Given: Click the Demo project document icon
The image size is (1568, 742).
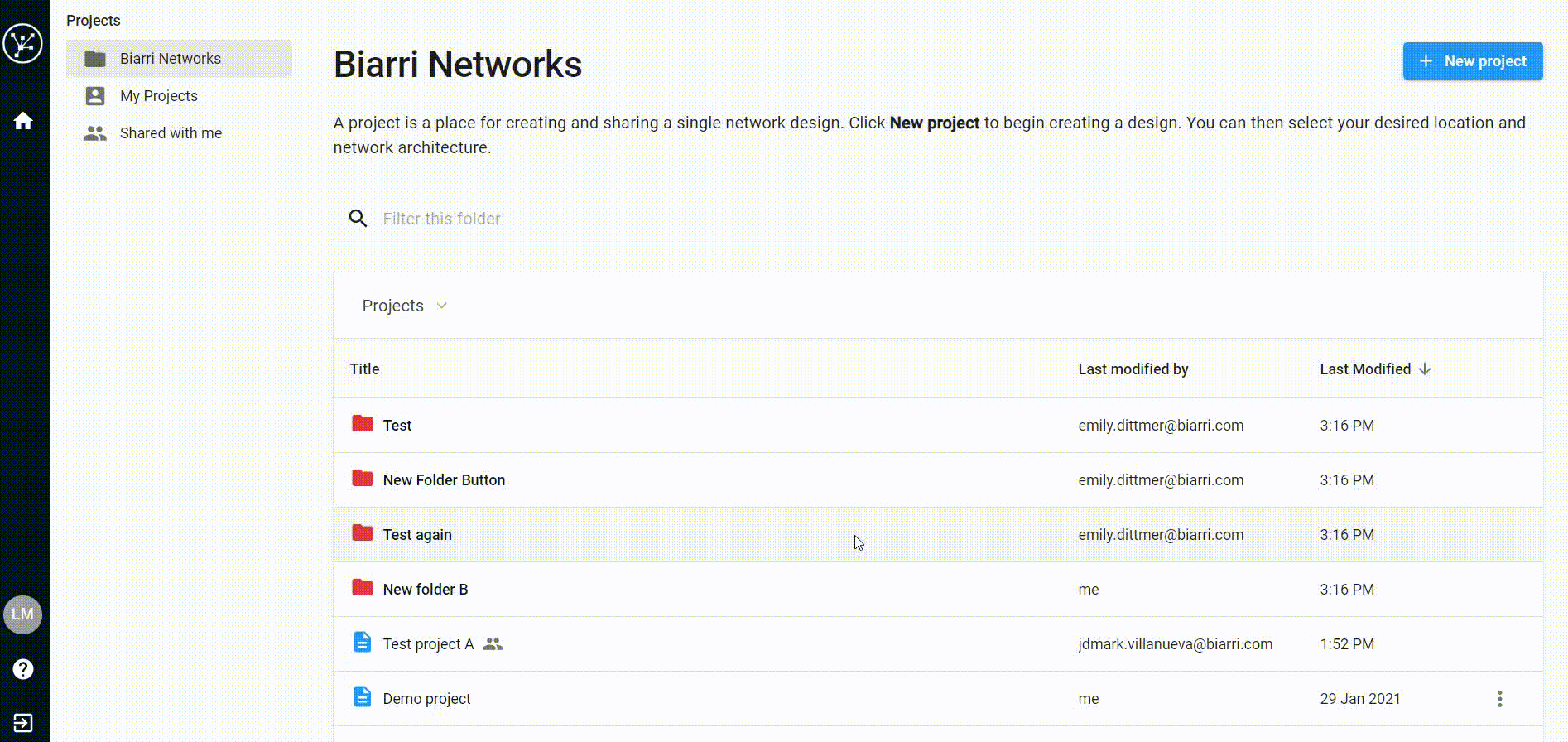Looking at the screenshot, I should [x=363, y=696].
